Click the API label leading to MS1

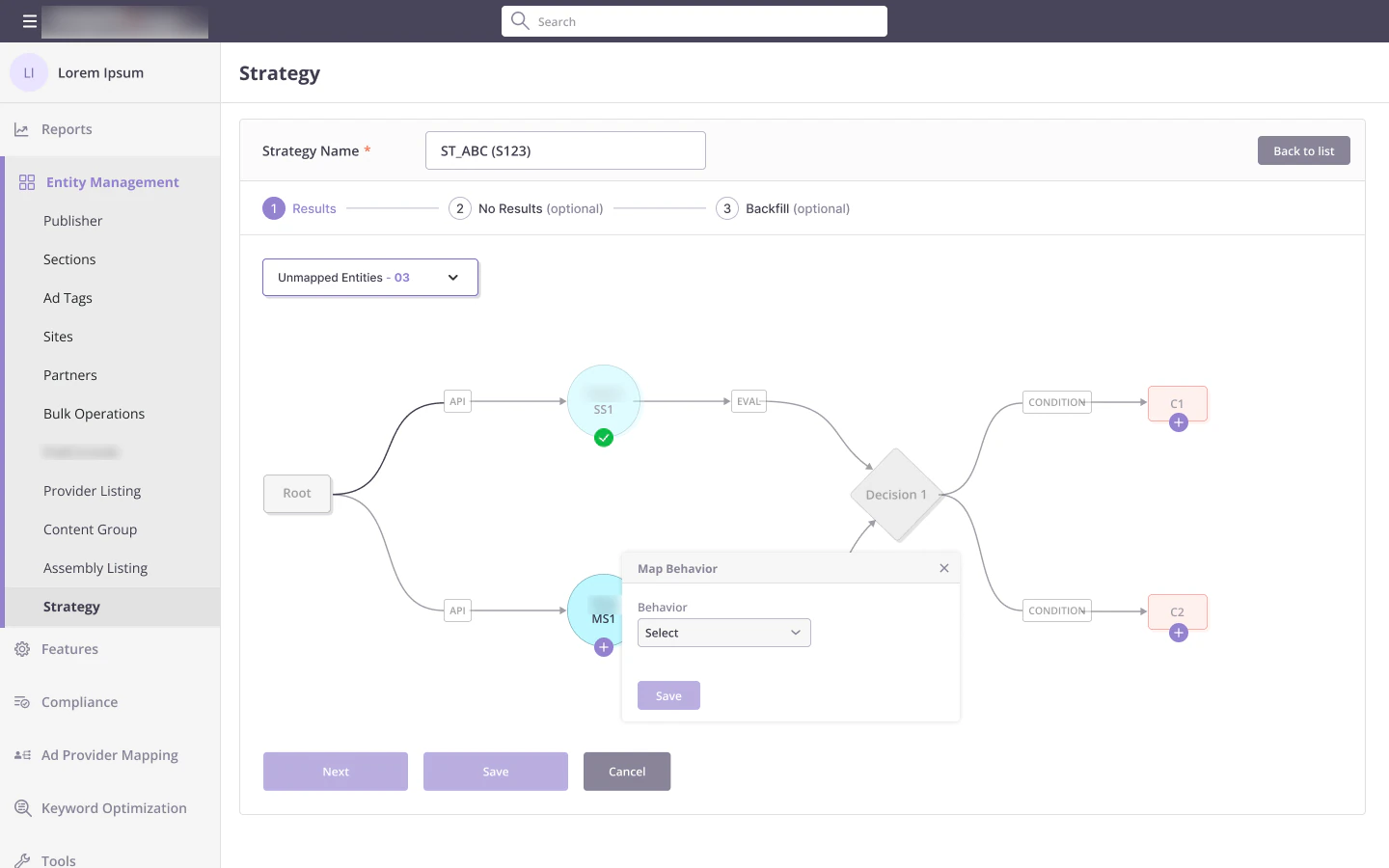pos(458,610)
